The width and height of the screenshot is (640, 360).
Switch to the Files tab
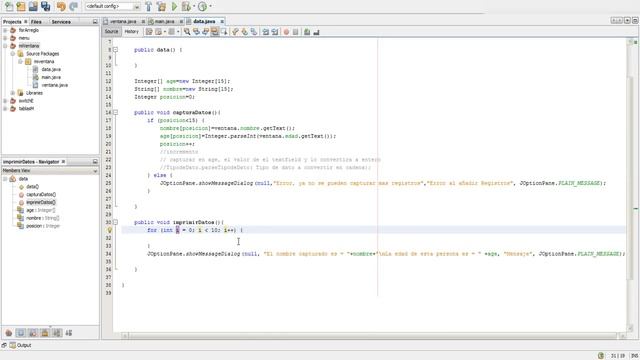tap(36, 22)
